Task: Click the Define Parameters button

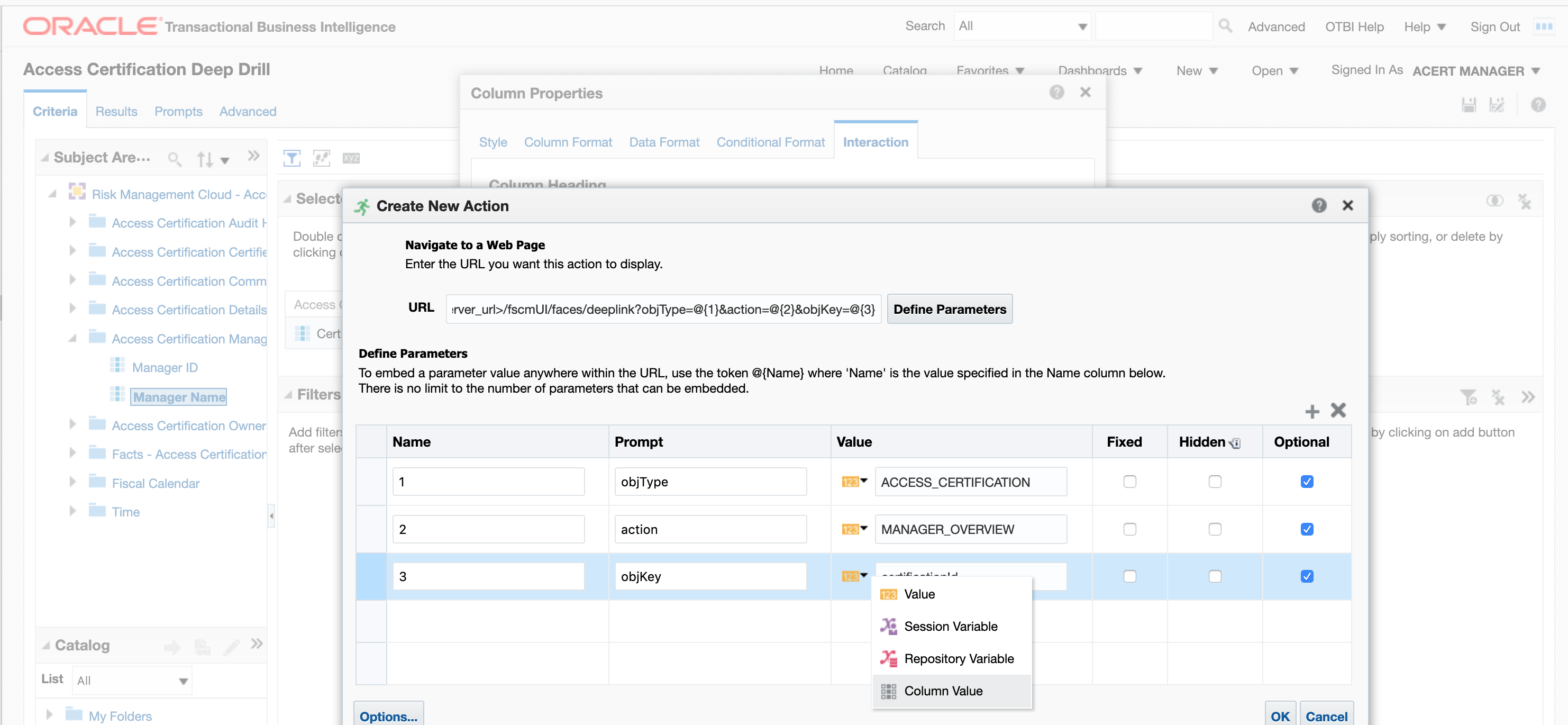Action: (950, 309)
